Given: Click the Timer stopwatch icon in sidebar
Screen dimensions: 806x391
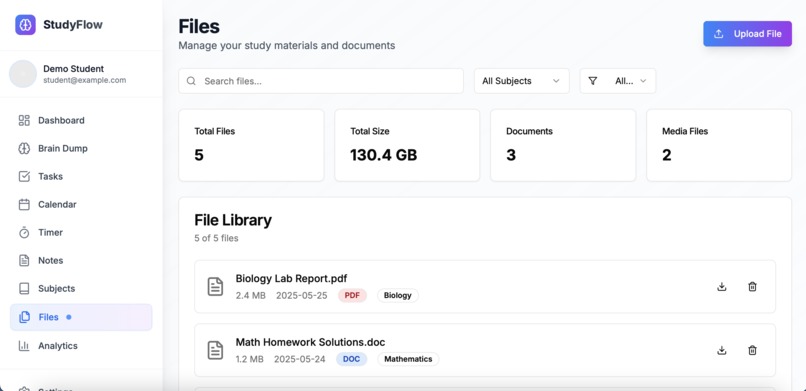Looking at the screenshot, I should pos(24,232).
